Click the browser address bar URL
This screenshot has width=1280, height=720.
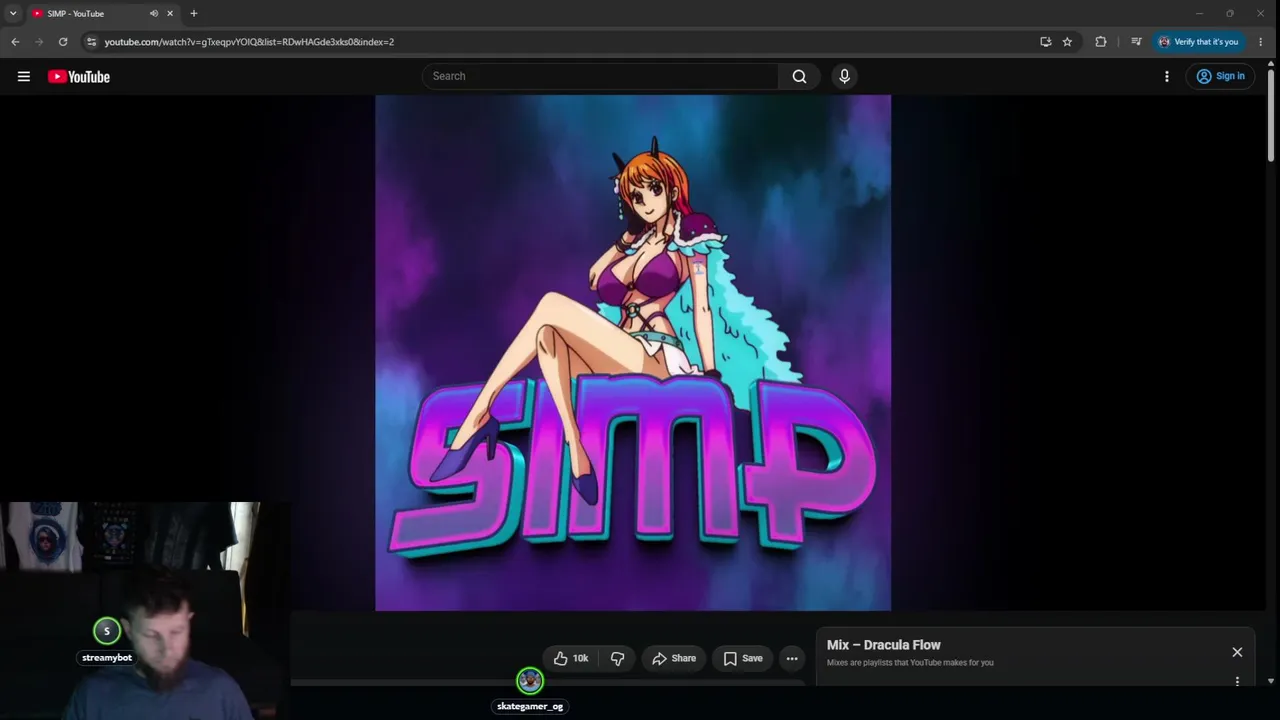[249, 42]
